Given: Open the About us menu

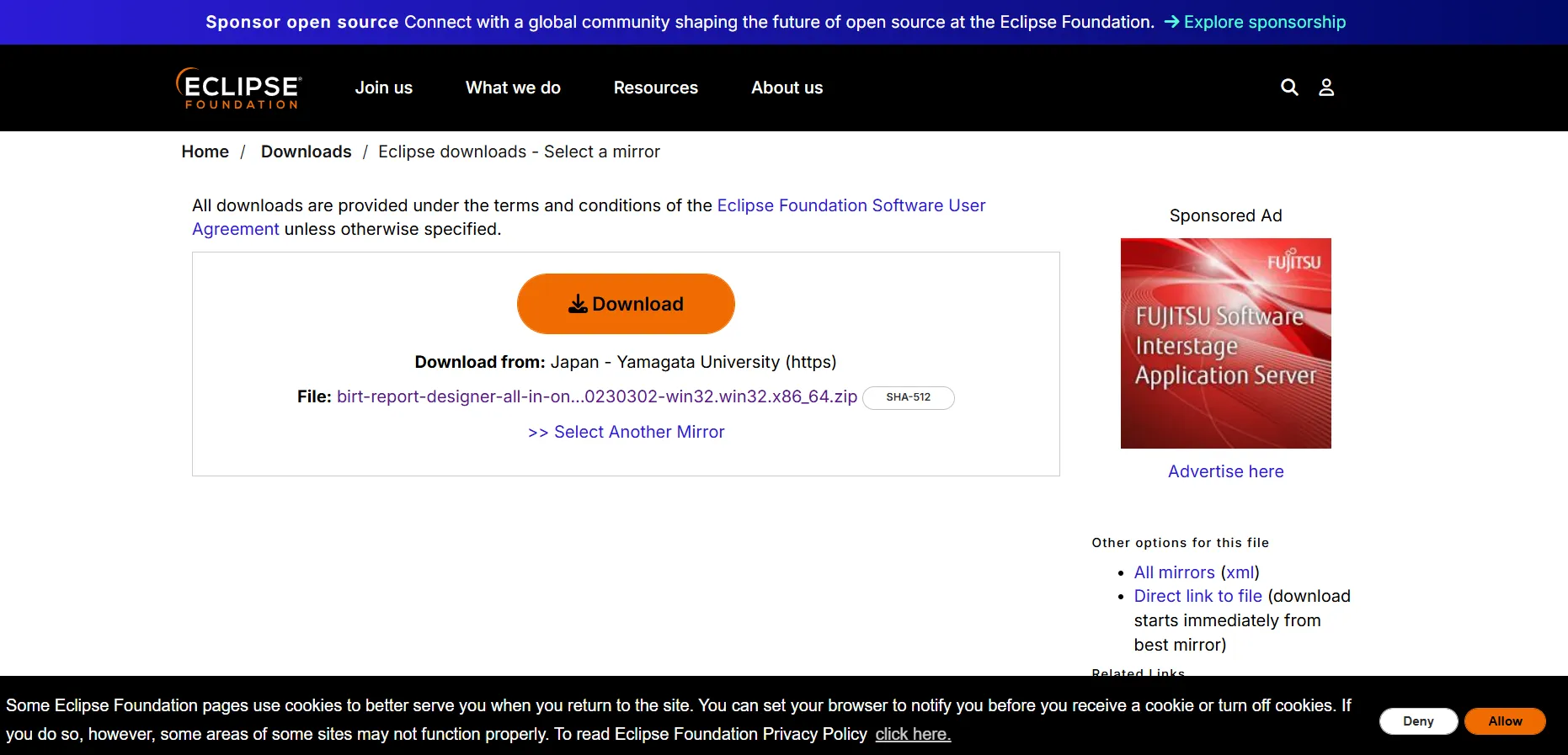Looking at the screenshot, I should tap(787, 88).
